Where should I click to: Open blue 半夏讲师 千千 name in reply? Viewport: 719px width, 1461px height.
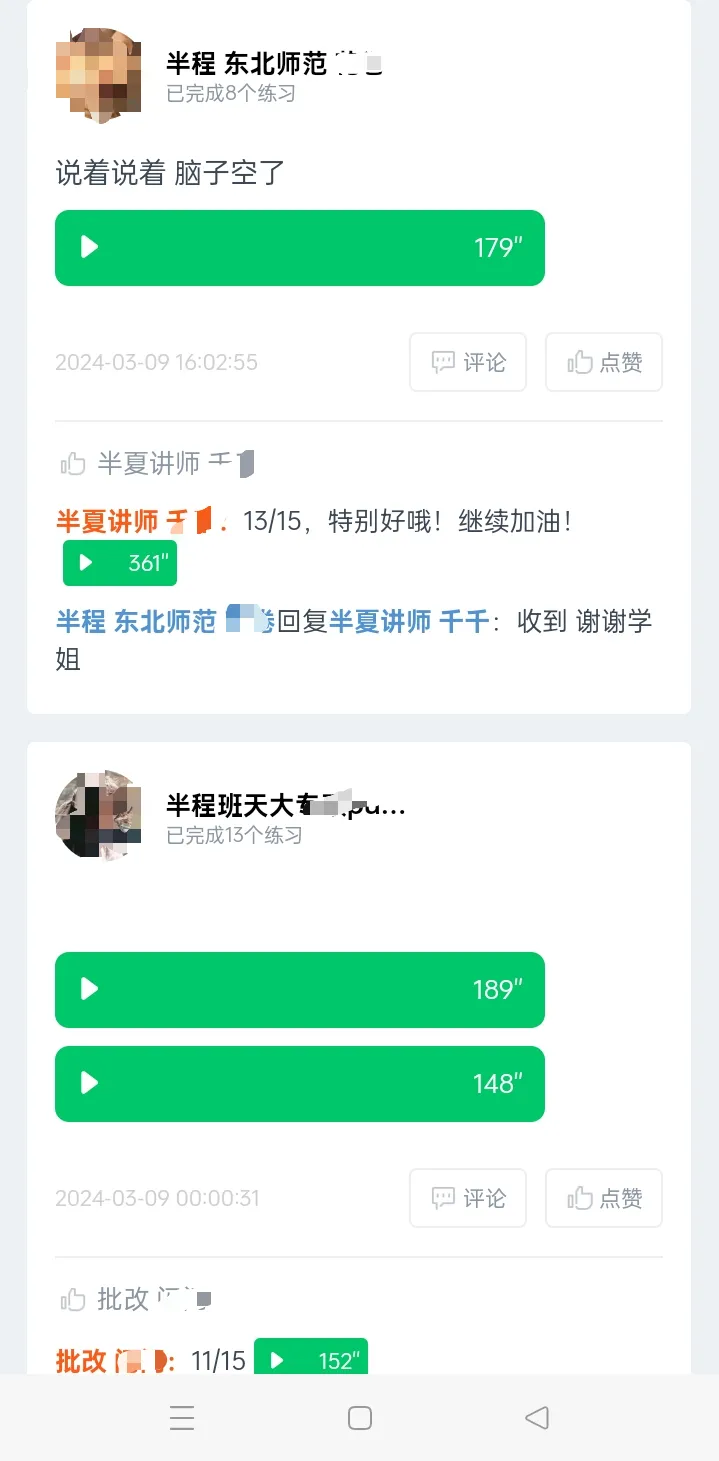click(x=410, y=621)
